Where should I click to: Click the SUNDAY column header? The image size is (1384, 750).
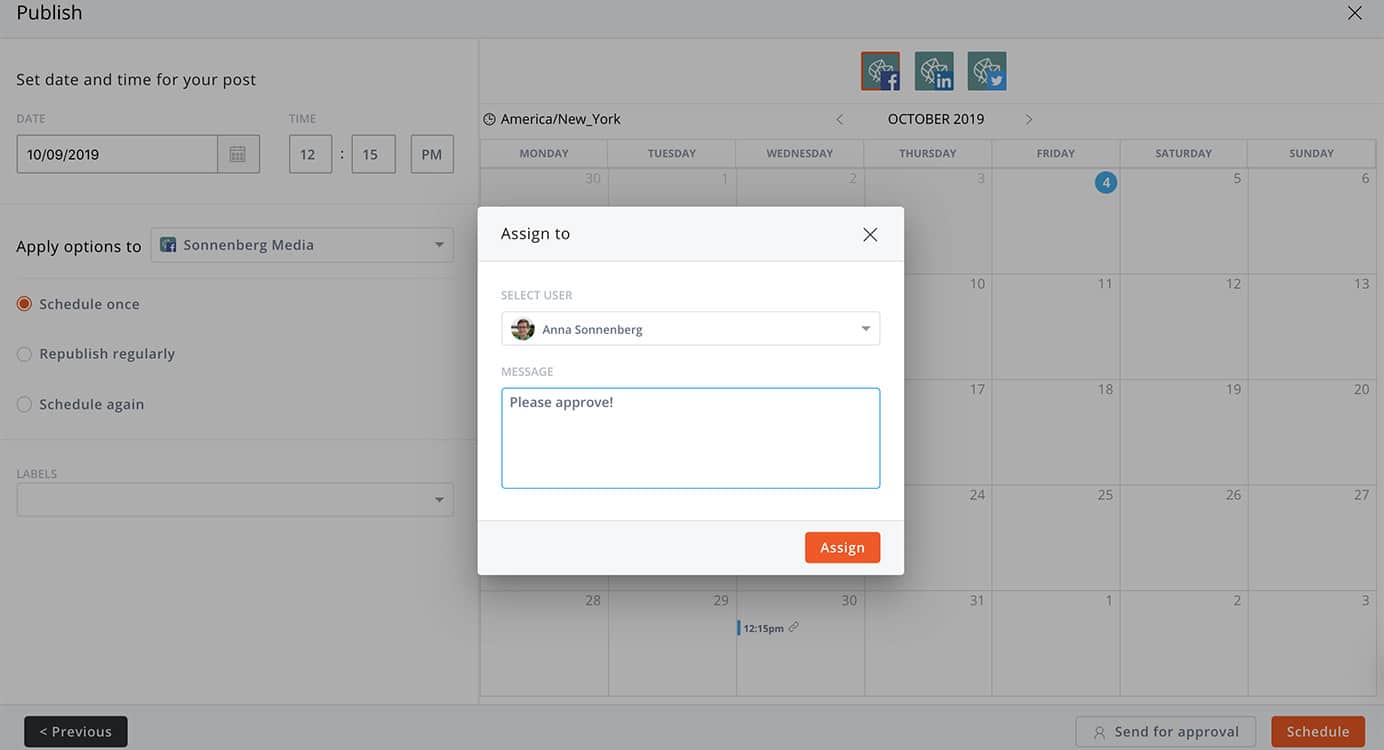click(1312, 153)
